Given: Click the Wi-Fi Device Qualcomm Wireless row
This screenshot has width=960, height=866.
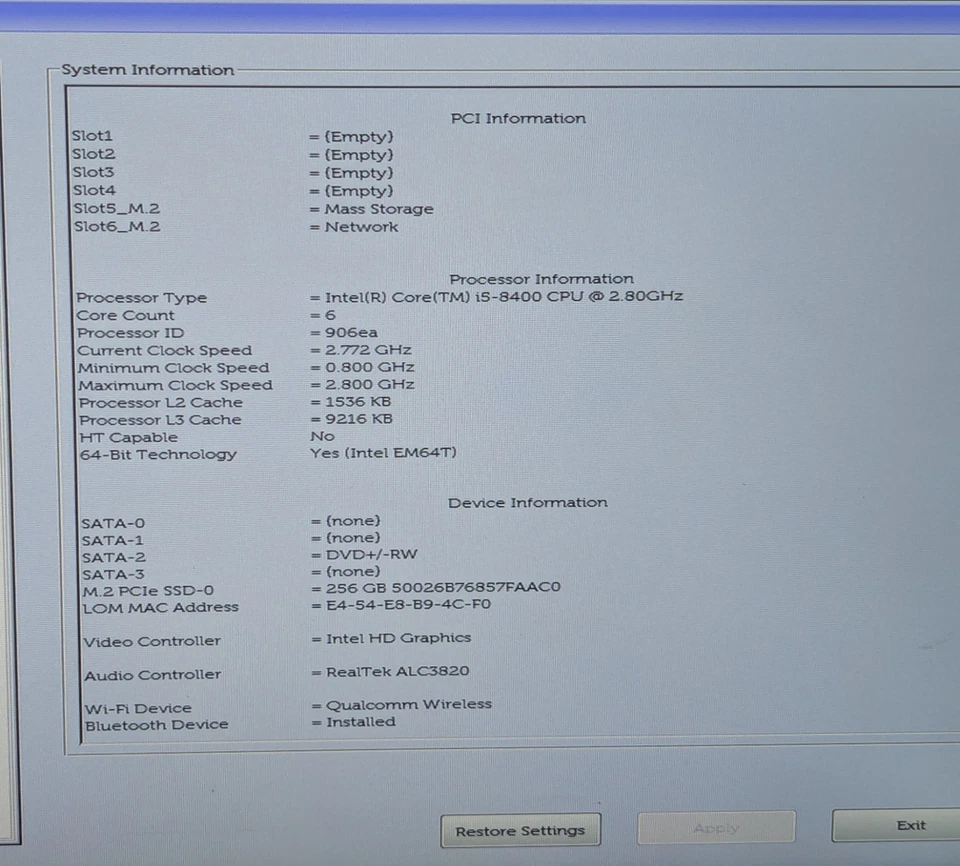Looking at the screenshot, I should [x=280, y=706].
